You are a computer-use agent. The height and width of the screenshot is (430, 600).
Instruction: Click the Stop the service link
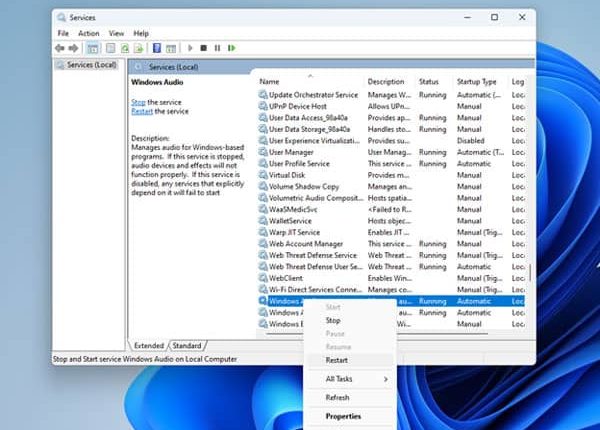(x=138, y=103)
